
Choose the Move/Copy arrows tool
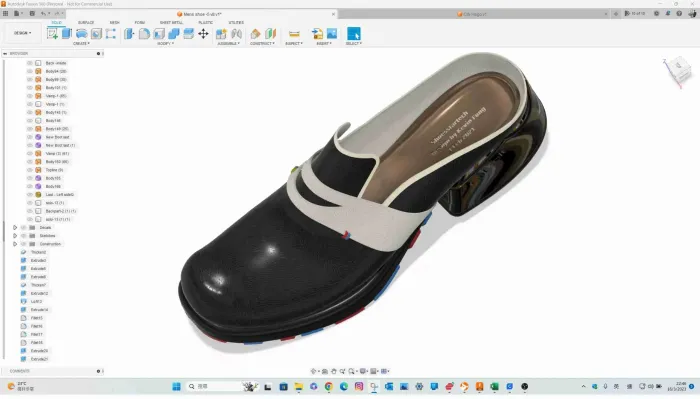click(203, 33)
